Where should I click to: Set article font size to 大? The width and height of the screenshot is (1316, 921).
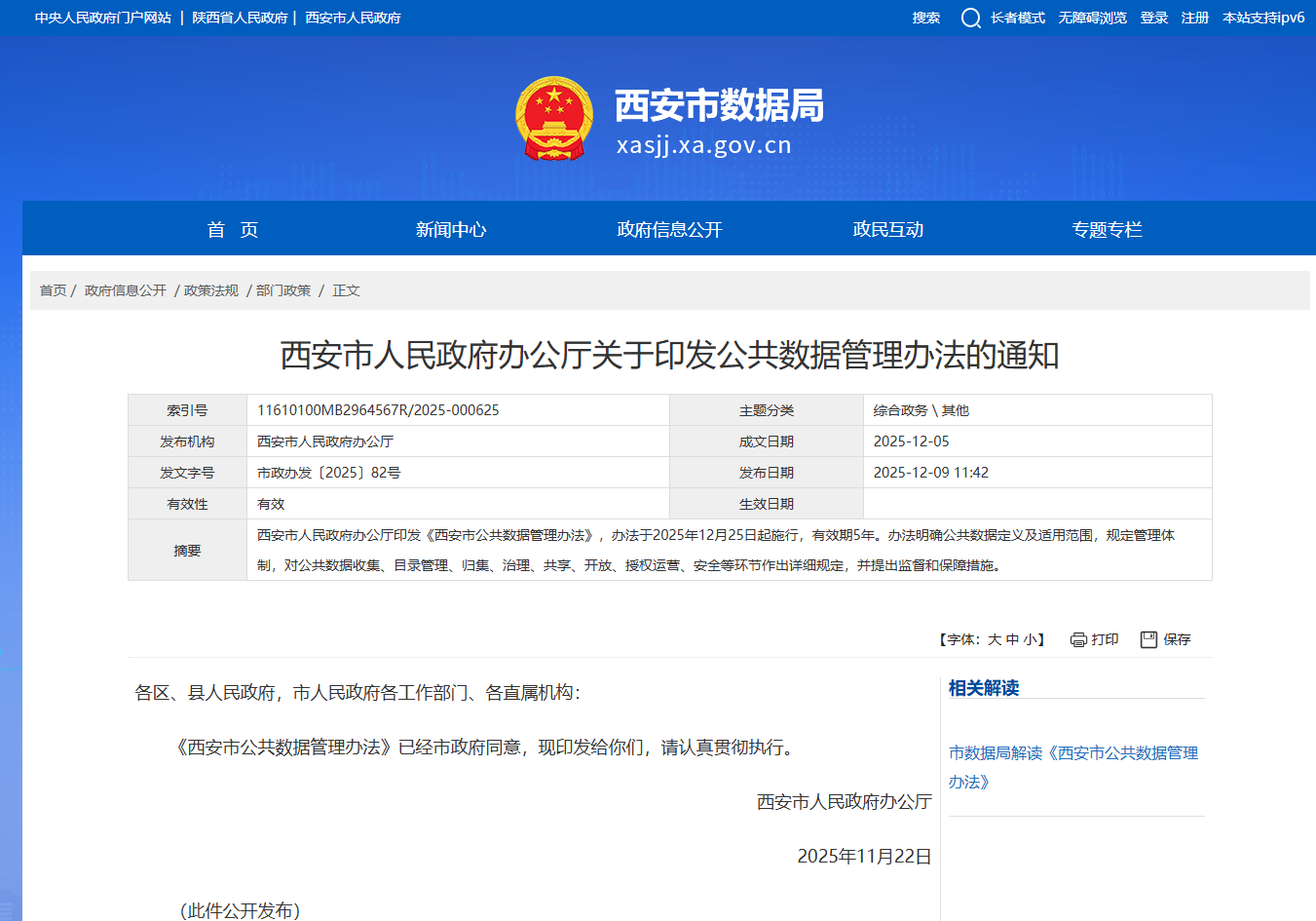pos(995,639)
